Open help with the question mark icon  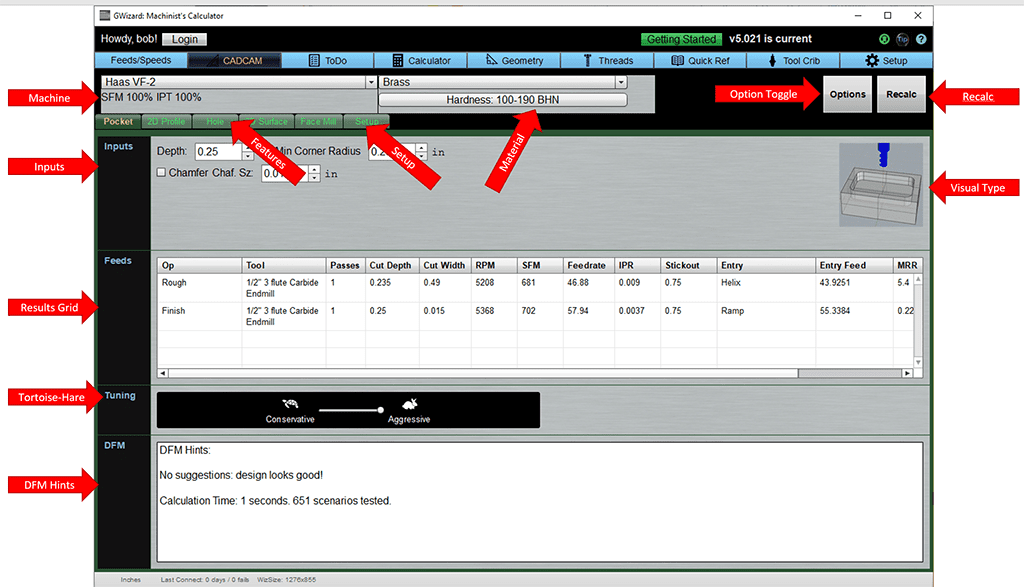pyautogui.click(x=921, y=39)
